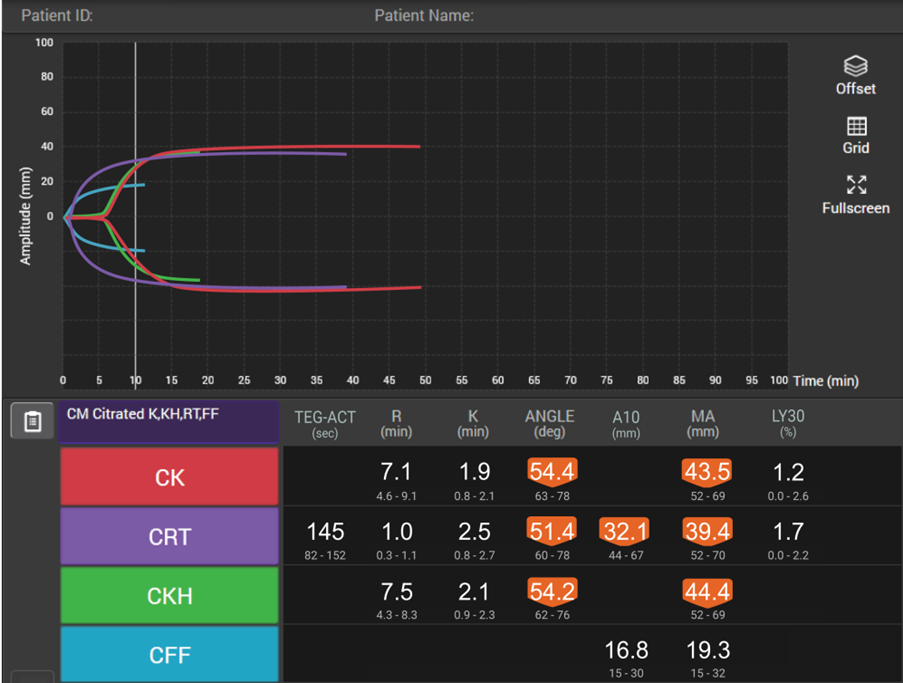The image size is (903, 683).
Task: Click the Offset layers icon
Action: (855, 67)
